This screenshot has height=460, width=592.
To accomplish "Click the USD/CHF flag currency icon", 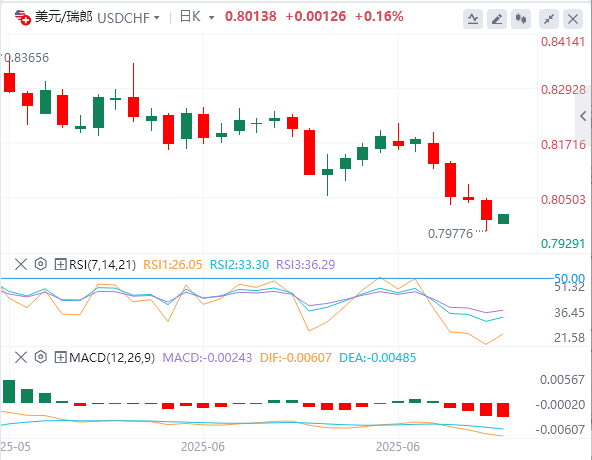I will click(x=22, y=17).
